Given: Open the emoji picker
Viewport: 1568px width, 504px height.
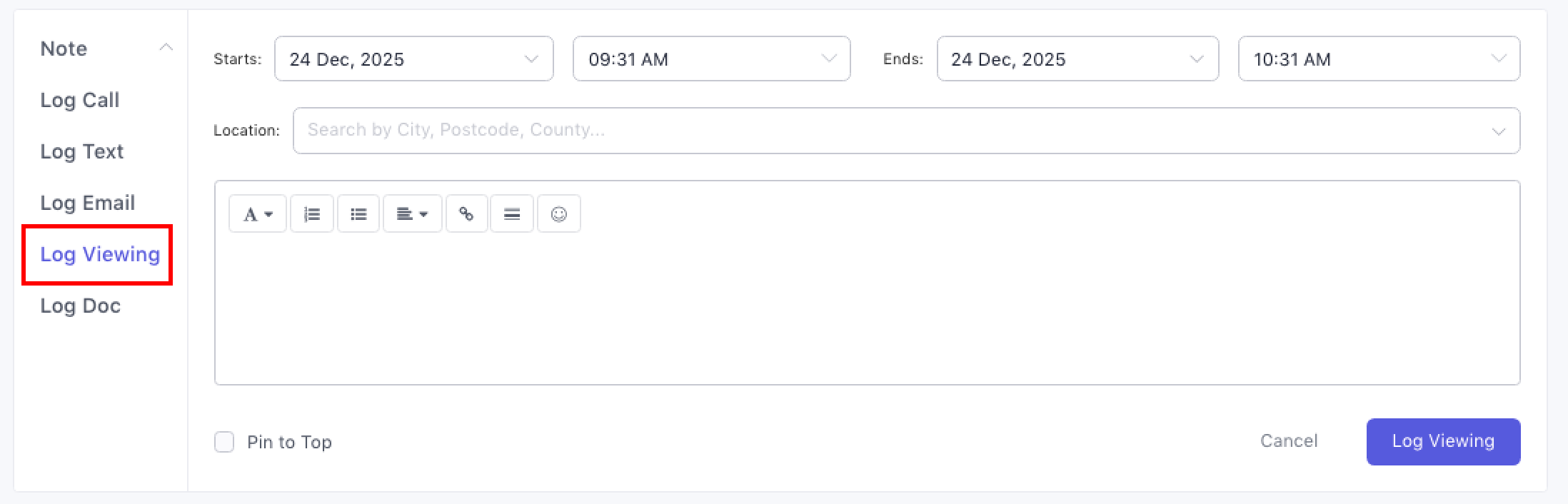Looking at the screenshot, I should [559, 214].
